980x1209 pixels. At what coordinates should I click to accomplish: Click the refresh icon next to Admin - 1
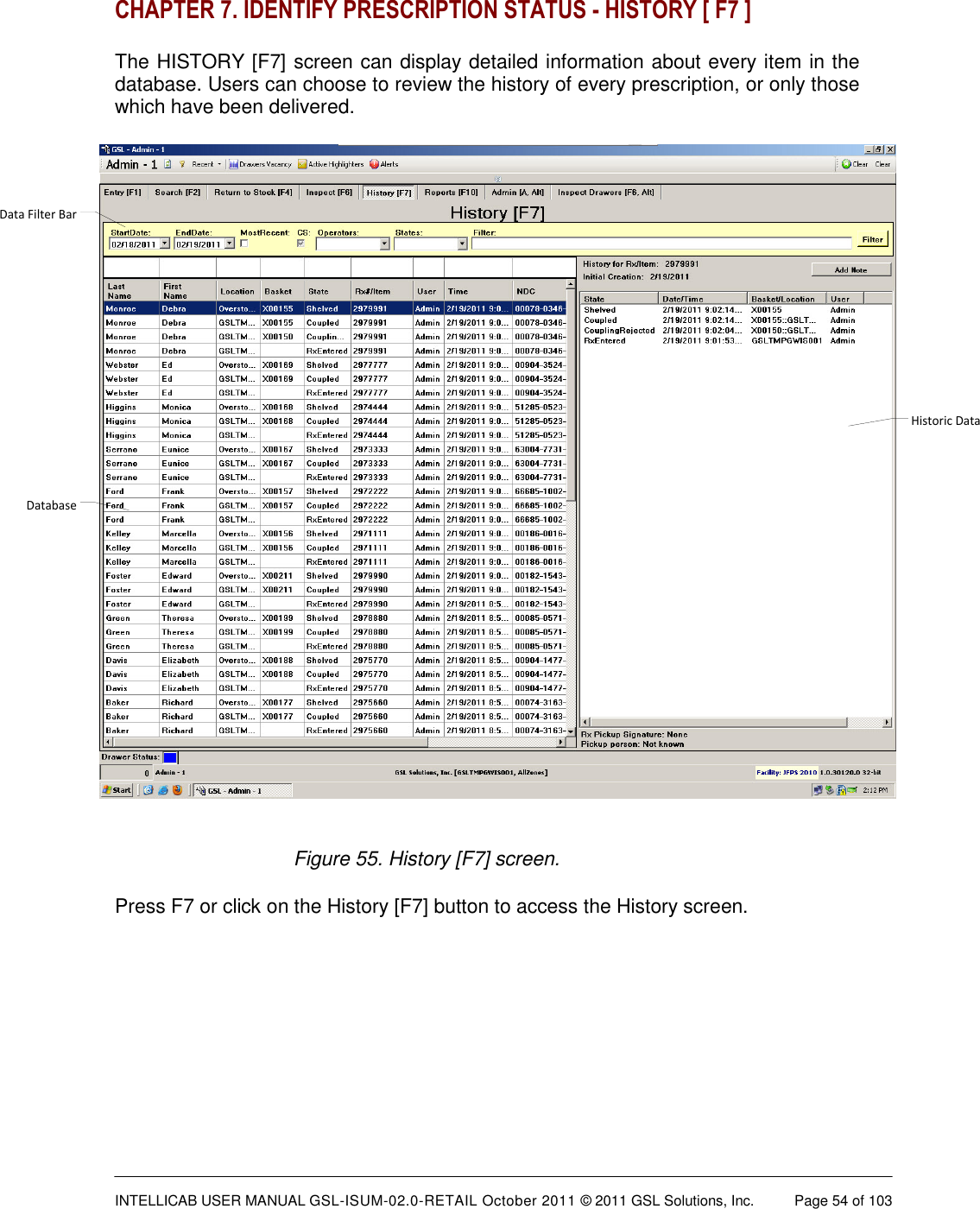tap(167, 163)
